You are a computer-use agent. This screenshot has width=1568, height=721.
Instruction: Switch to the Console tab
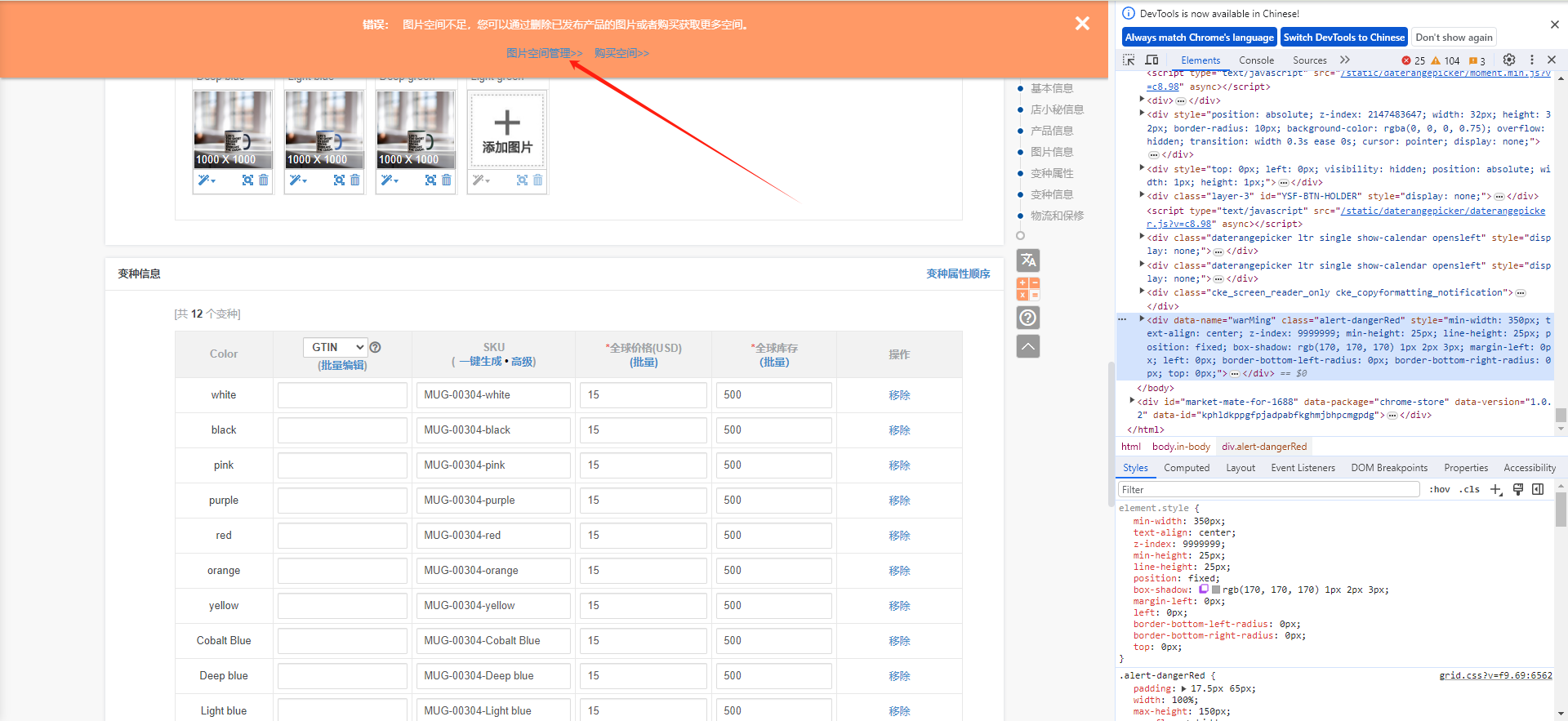coord(1255,60)
